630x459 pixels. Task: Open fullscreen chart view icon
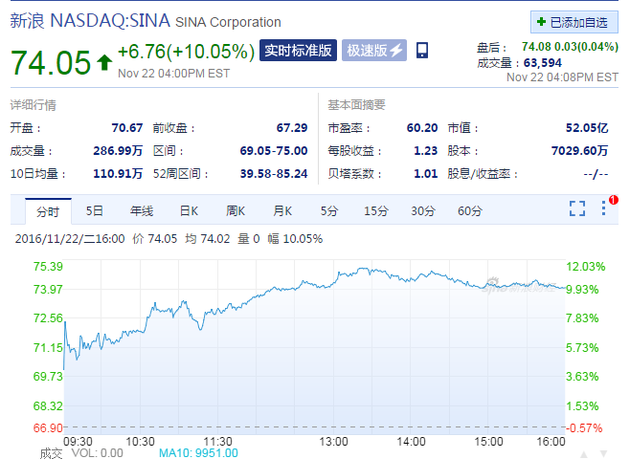coord(577,209)
